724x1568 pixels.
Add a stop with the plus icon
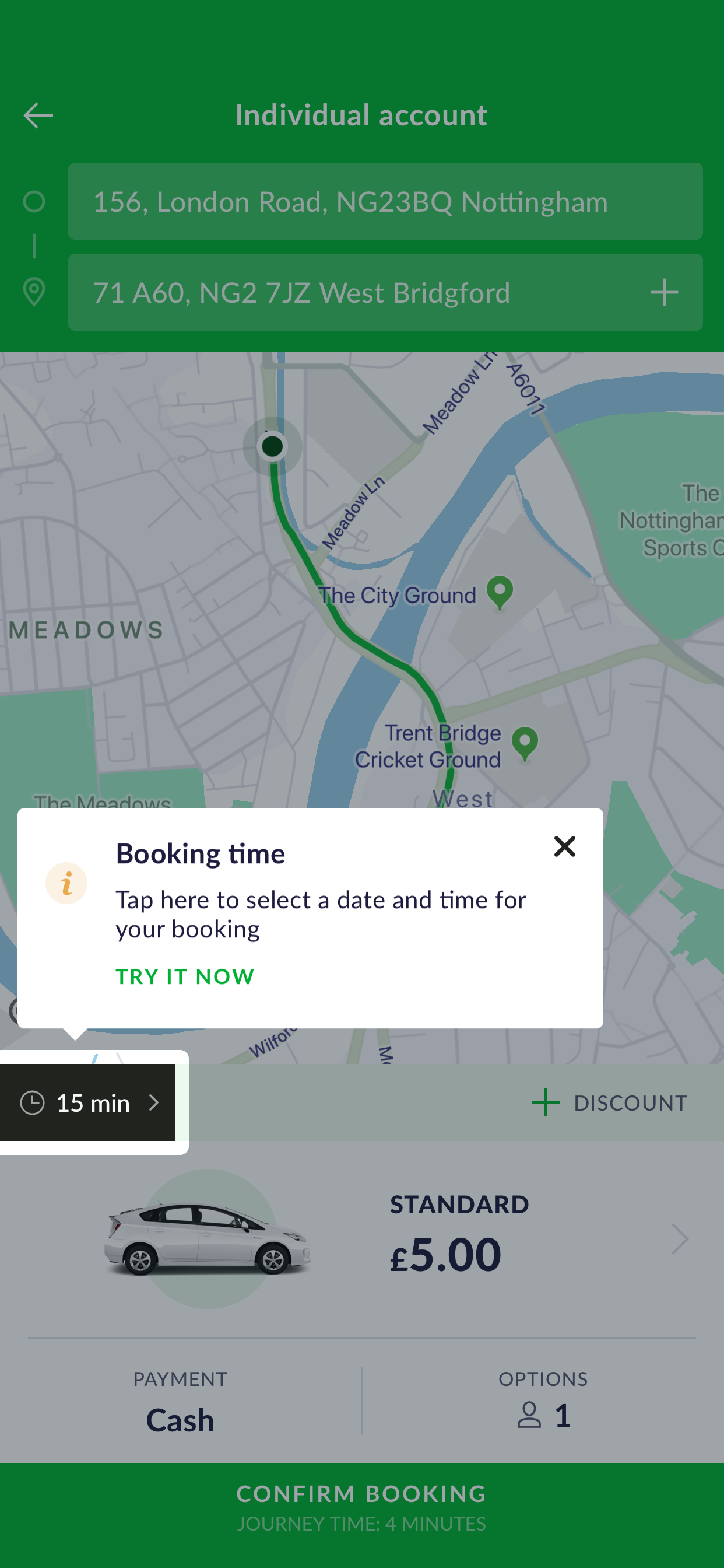point(664,293)
